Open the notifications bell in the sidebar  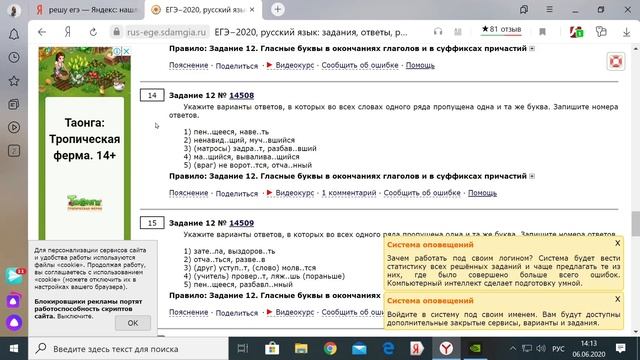point(14,34)
